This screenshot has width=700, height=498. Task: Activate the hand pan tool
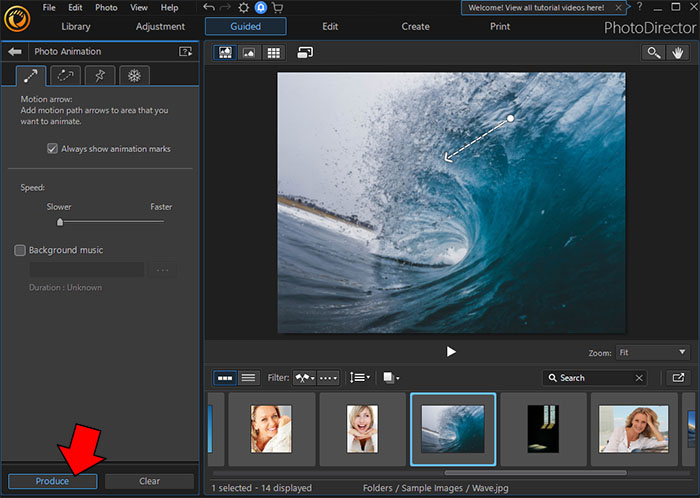coord(680,52)
